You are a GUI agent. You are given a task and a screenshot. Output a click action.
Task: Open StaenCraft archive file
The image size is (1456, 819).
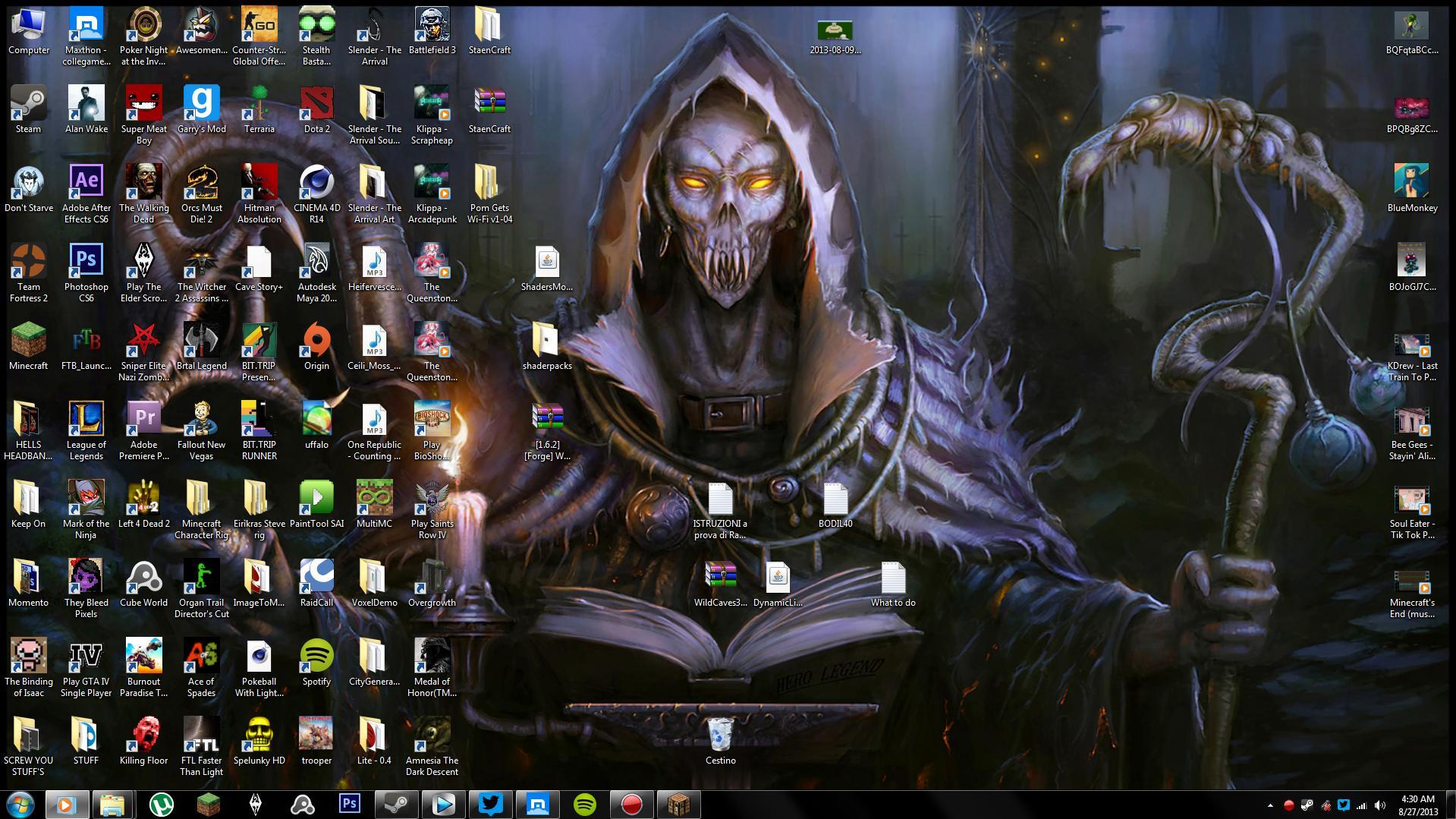489,110
